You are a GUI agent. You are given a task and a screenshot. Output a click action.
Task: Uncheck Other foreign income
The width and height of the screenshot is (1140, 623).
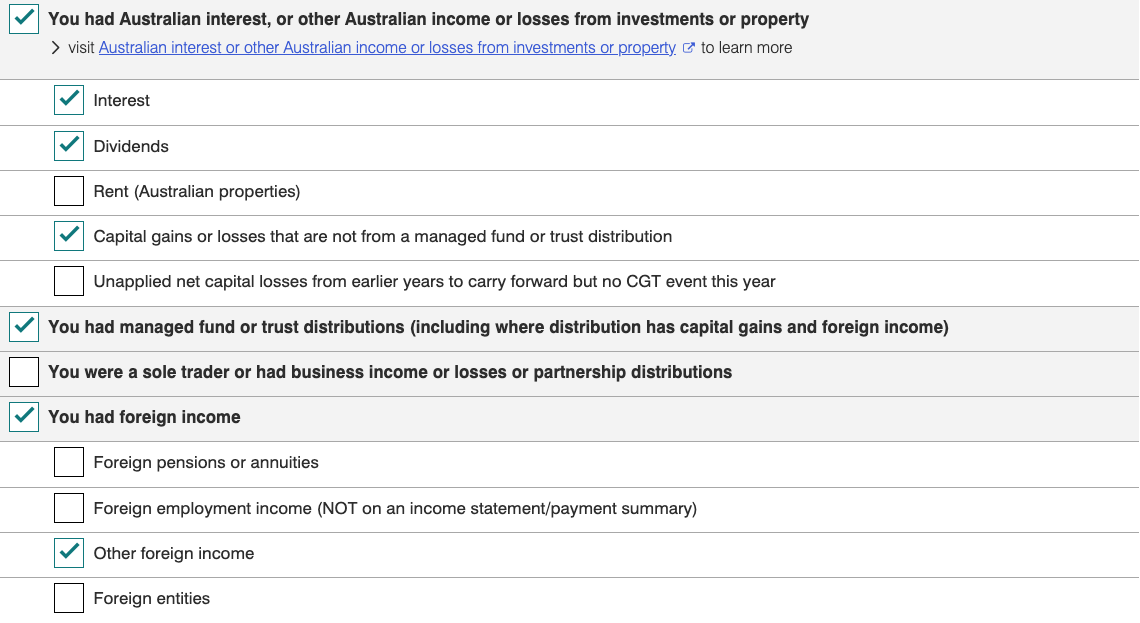[69, 553]
